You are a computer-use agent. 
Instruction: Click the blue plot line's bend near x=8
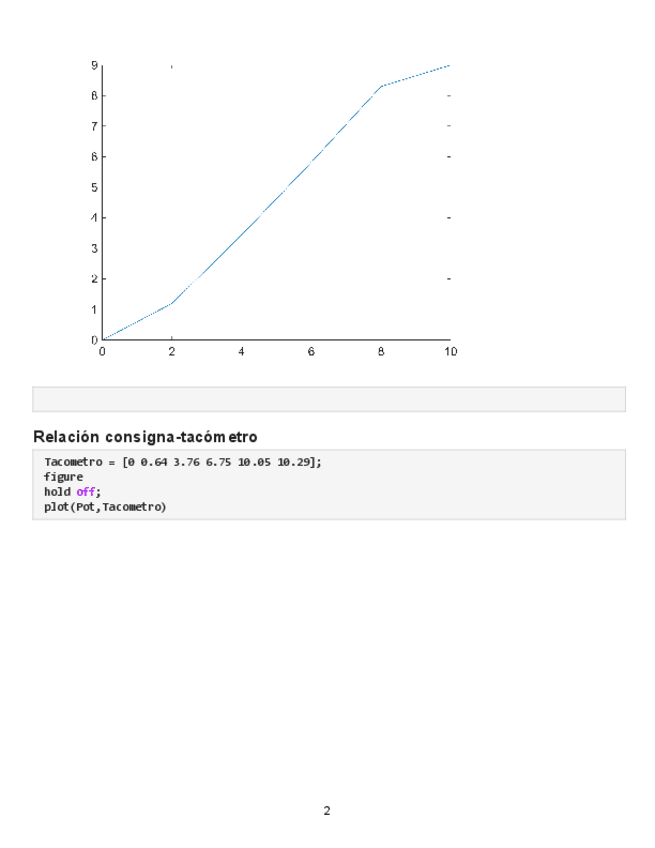381,87
